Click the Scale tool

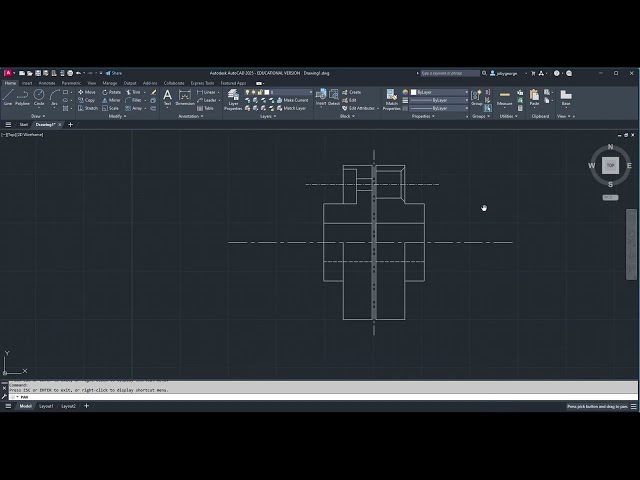pyautogui.click(x=110, y=108)
